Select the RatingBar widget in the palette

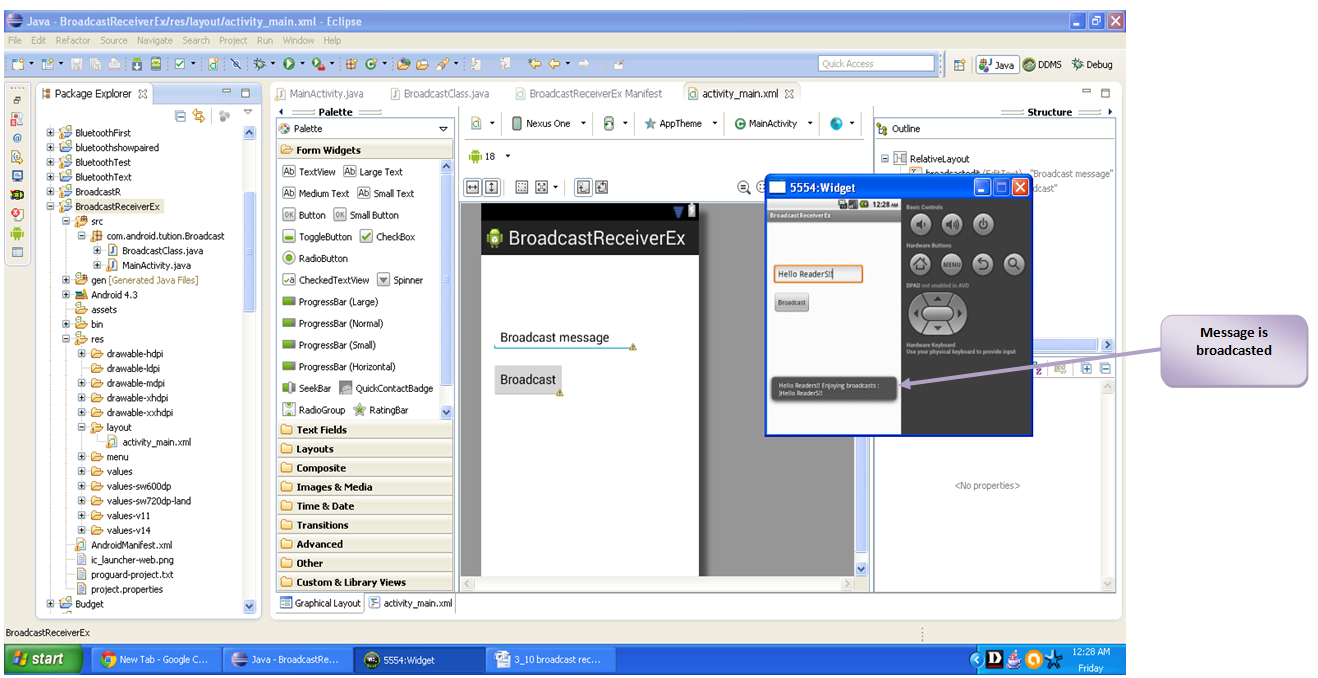pyautogui.click(x=381, y=410)
